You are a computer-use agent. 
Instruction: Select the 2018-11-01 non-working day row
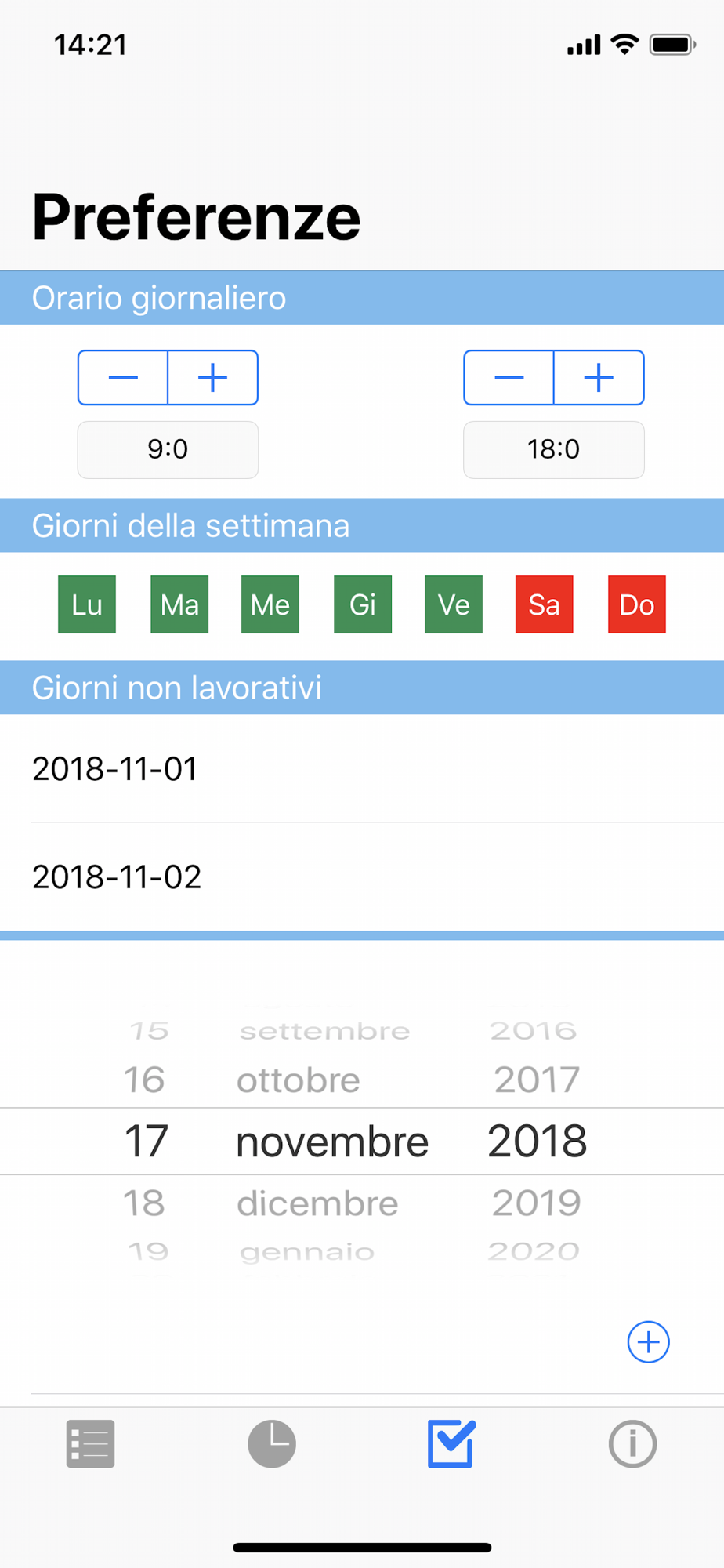pyautogui.click(x=362, y=768)
